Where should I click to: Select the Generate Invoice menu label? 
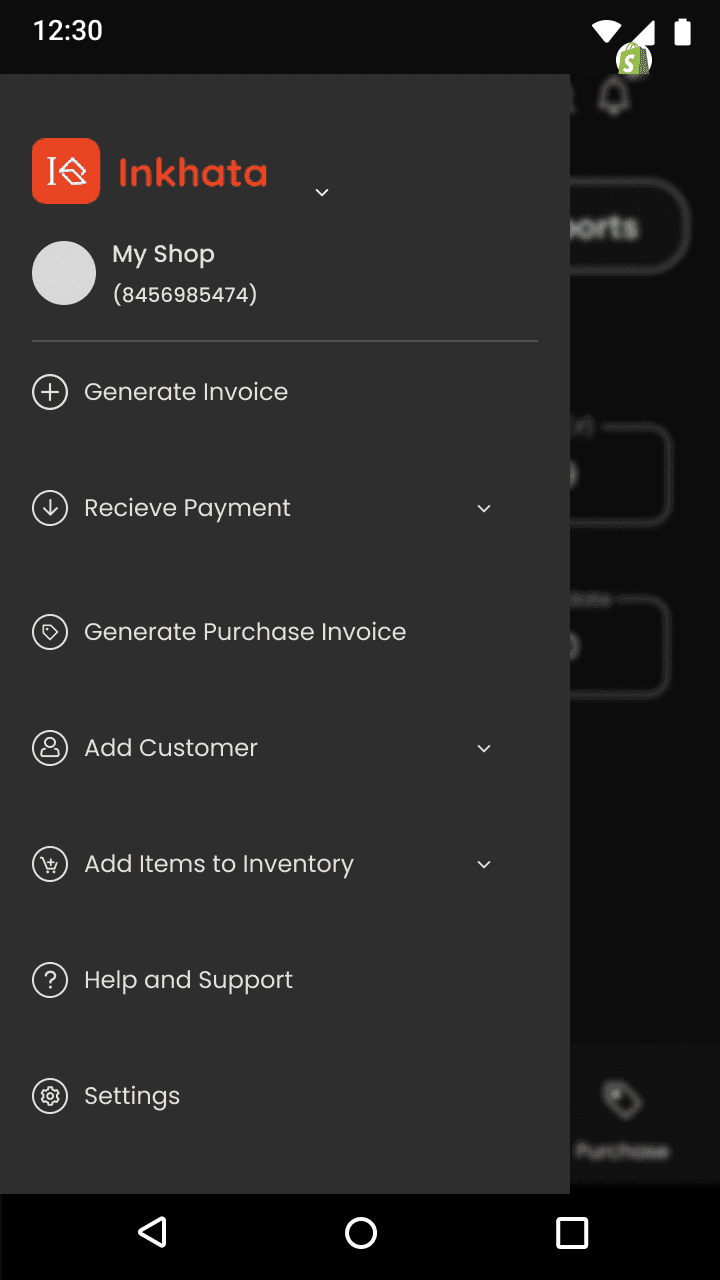coord(186,392)
